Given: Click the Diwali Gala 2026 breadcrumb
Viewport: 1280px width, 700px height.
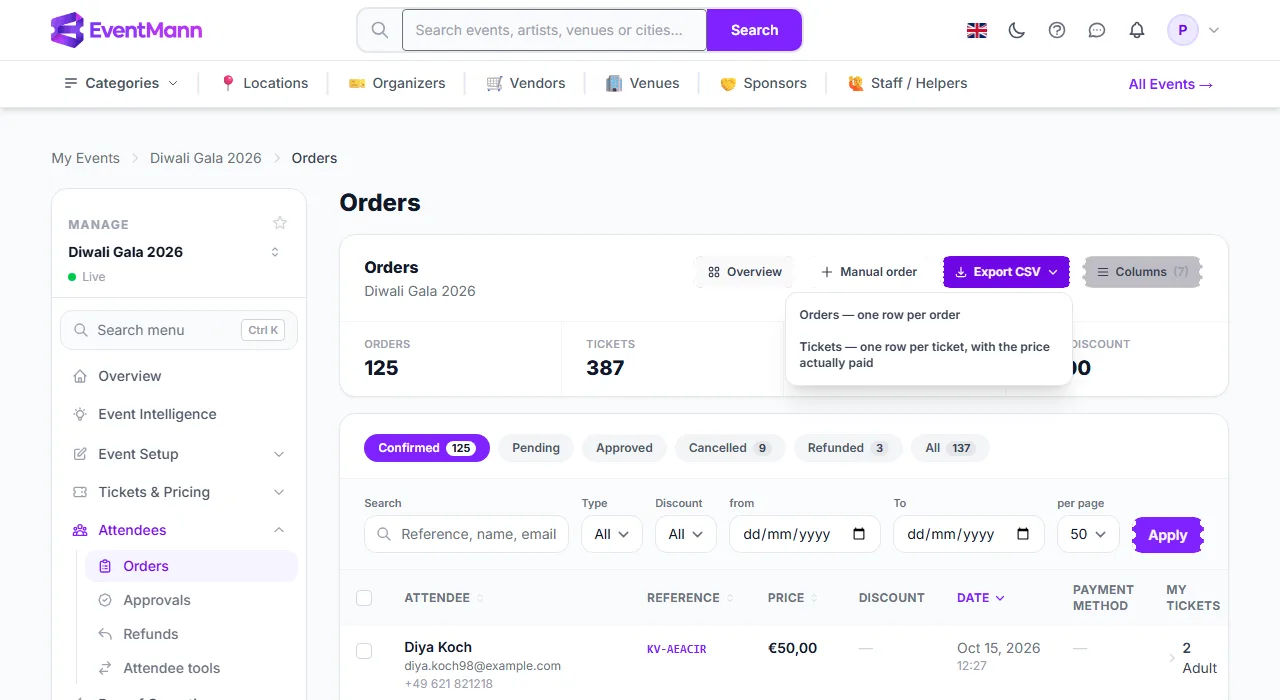Looking at the screenshot, I should [x=206, y=158].
